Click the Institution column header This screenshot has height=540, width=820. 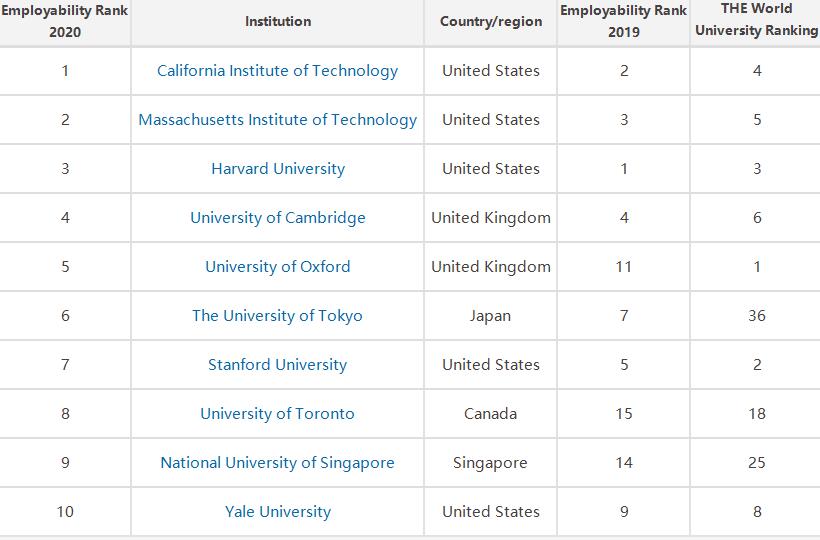[x=277, y=21]
